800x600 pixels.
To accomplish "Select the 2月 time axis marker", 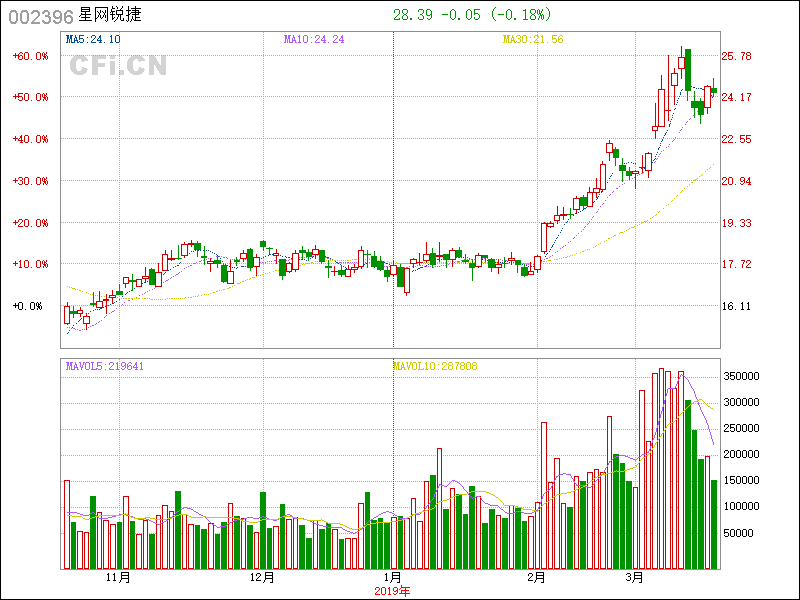I will (x=537, y=578).
